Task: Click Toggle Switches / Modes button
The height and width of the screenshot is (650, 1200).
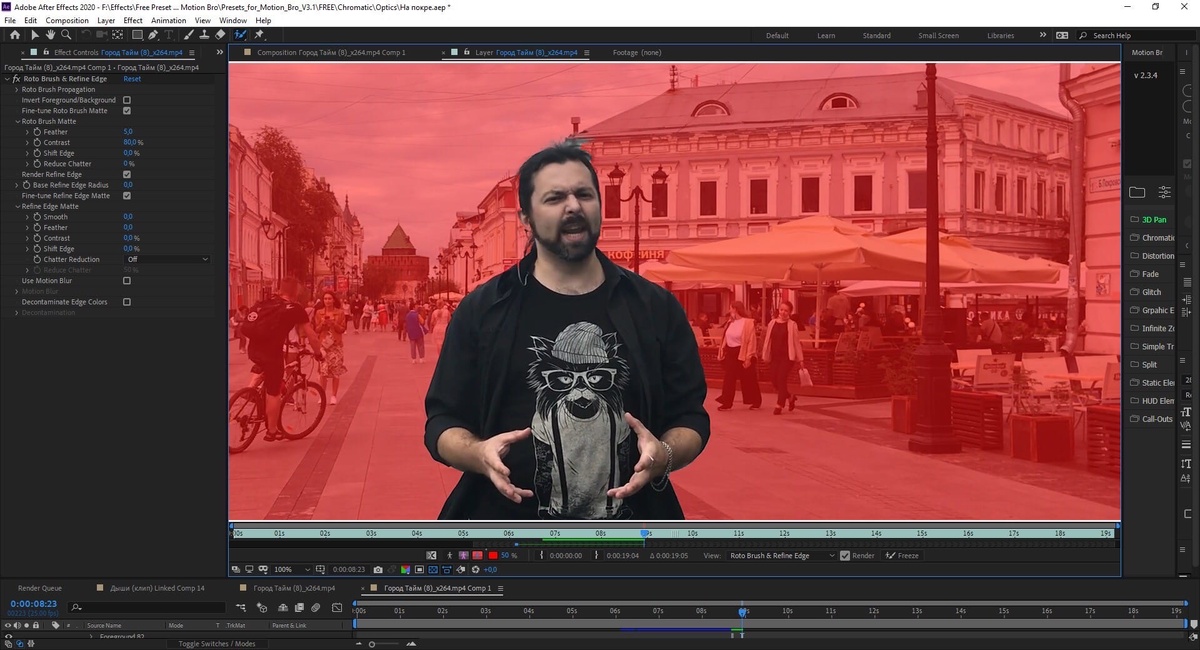Action: (217, 644)
